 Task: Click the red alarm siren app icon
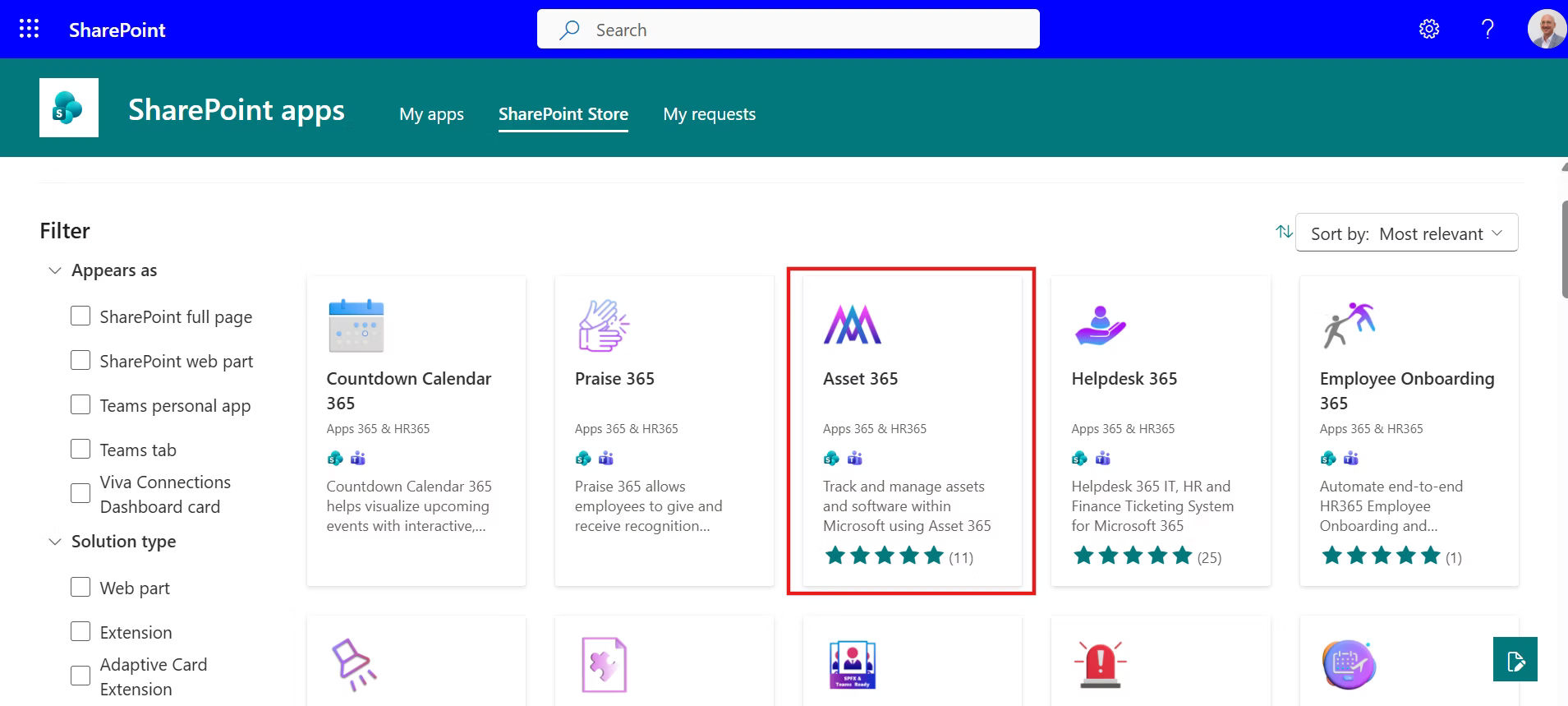(1101, 663)
